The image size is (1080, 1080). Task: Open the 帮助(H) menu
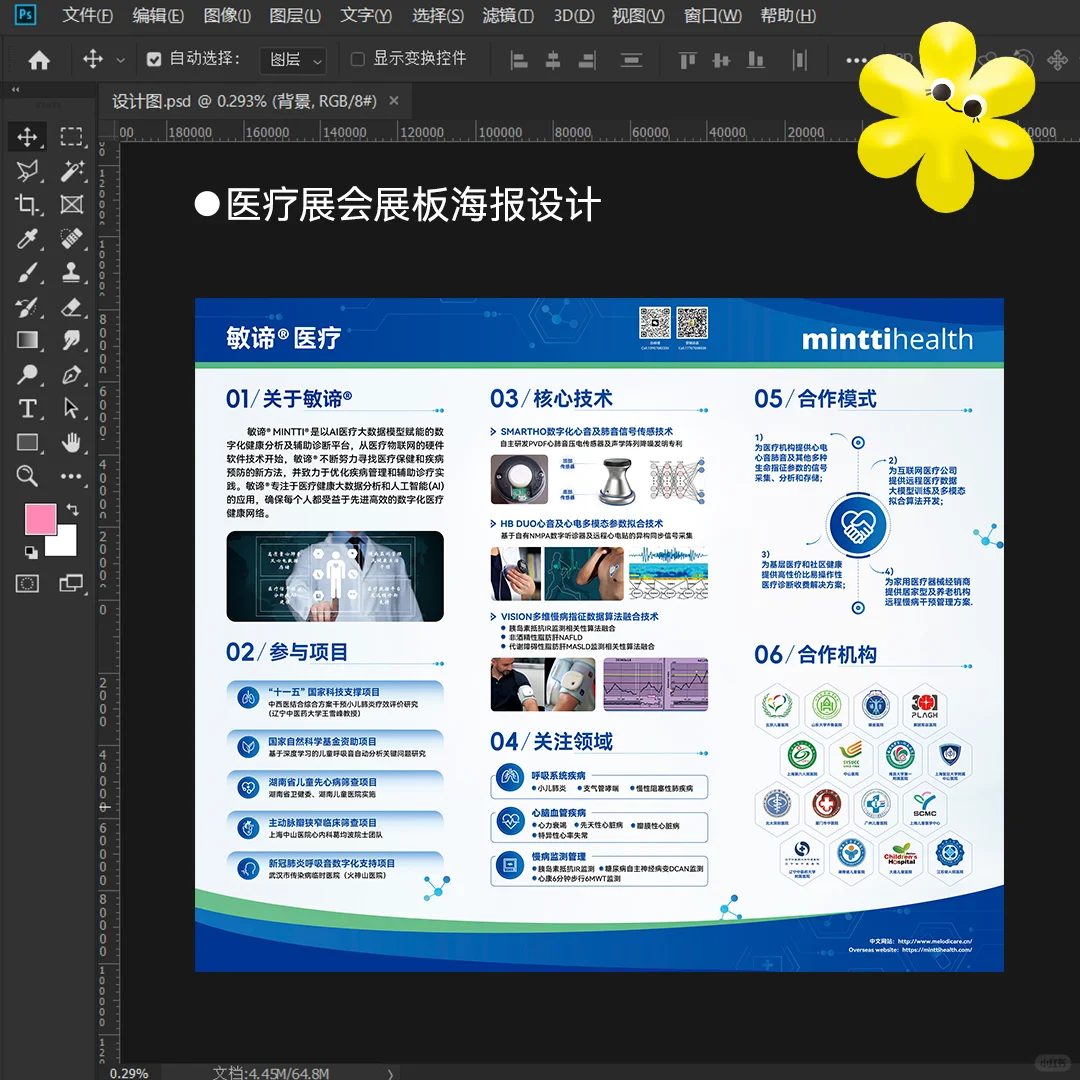click(x=788, y=15)
